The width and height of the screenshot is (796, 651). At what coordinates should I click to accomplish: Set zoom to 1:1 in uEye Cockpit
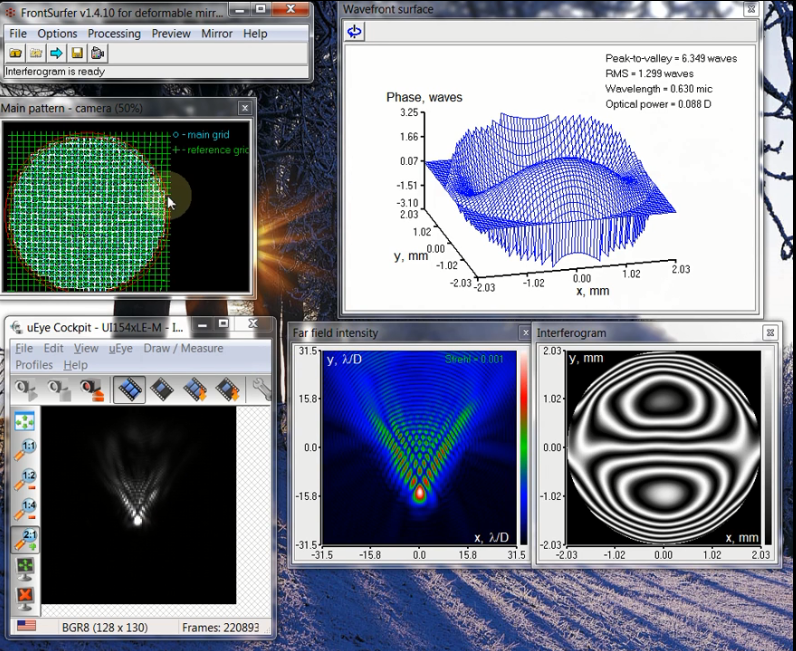click(24, 450)
